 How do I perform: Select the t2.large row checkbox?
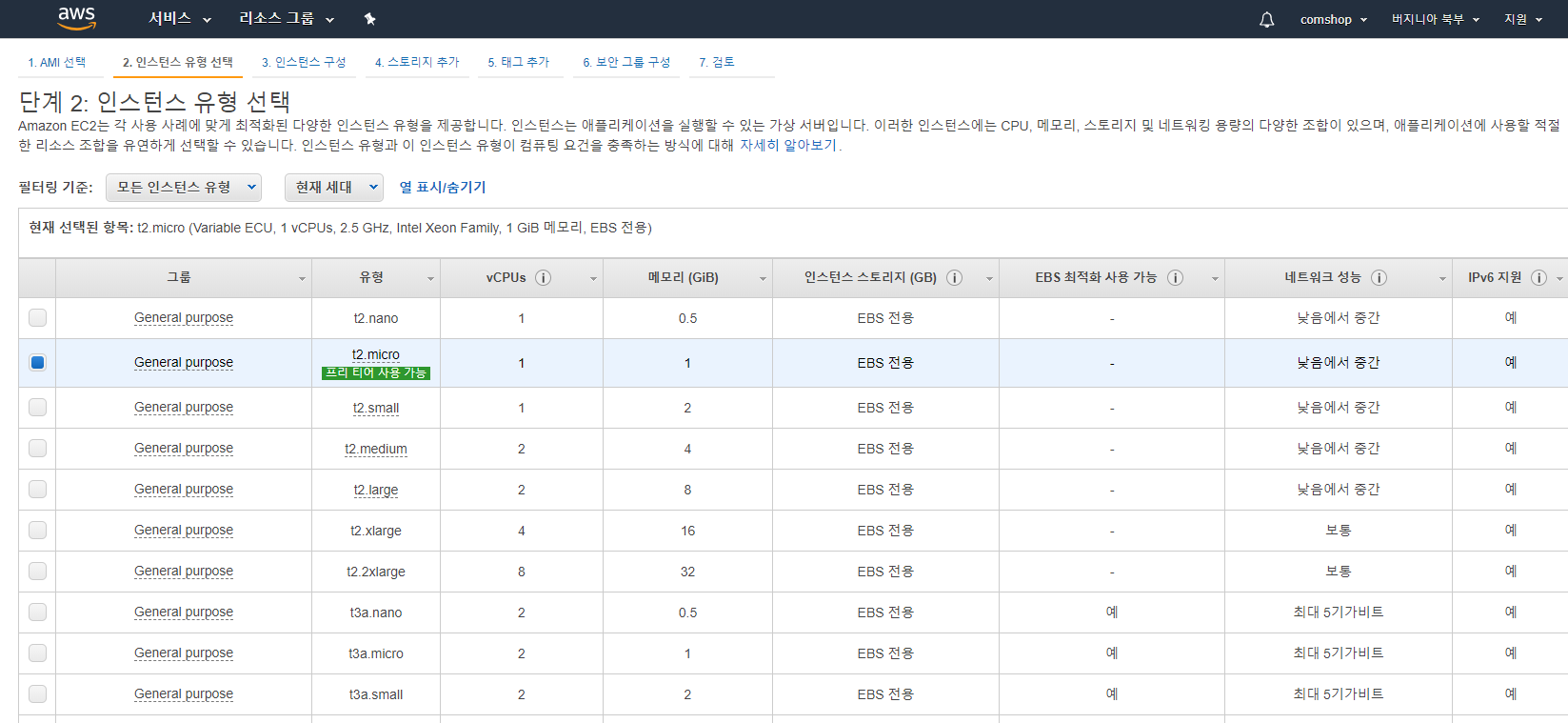click(37, 489)
